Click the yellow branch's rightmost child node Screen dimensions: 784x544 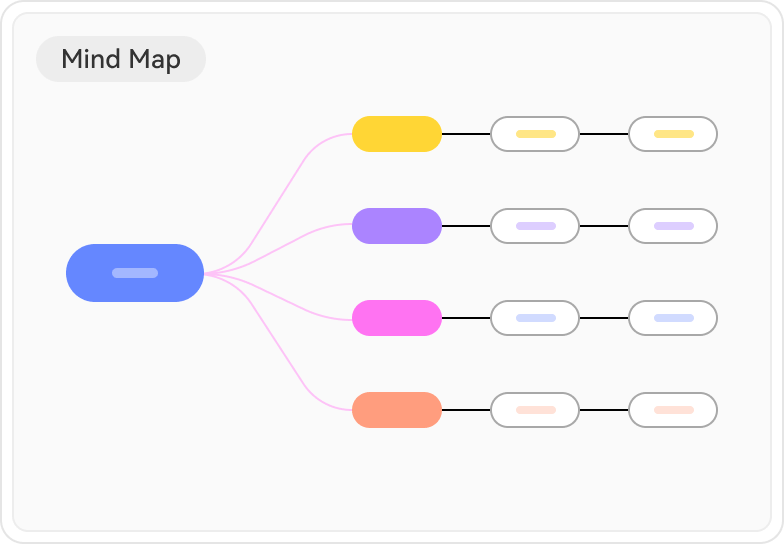pyautogui.click(x=673, y=134)
